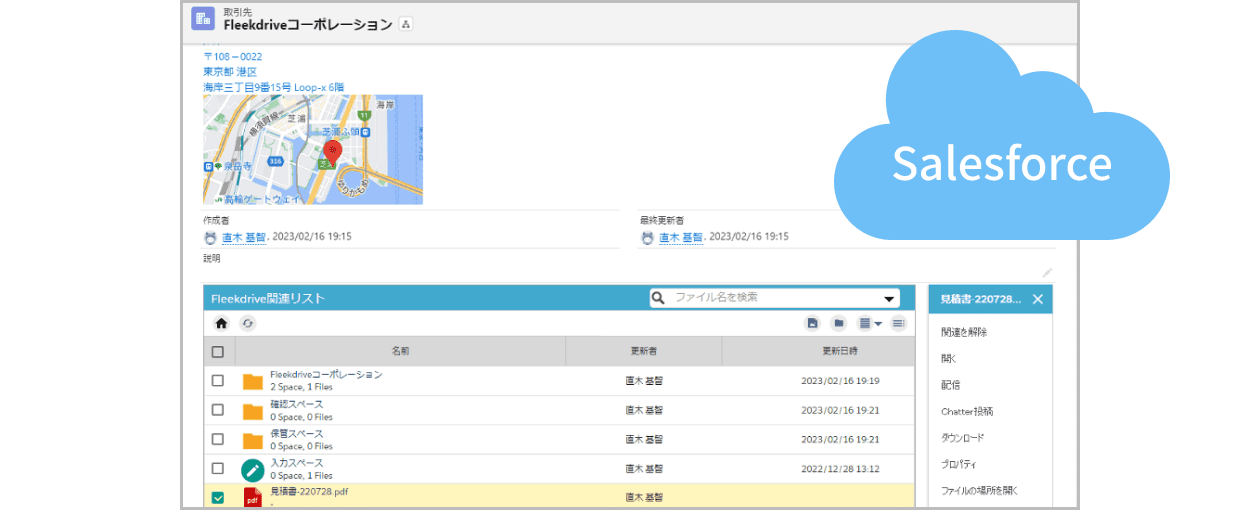The height and width of the screenshot is (510, 1260).
Task: Click the folder icon of Fleekdriveコーポレーション row
Action: tap(253, 381)
